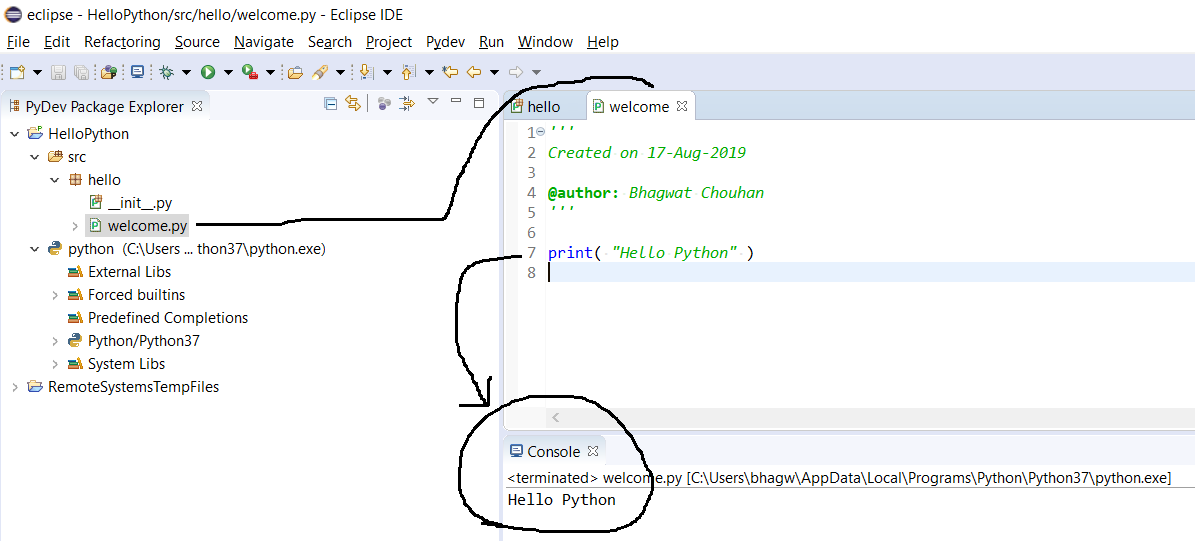This screenshot has height=541, width=1195.
Task: Click the New wizard toolbar icon
Action: point(17,72)
